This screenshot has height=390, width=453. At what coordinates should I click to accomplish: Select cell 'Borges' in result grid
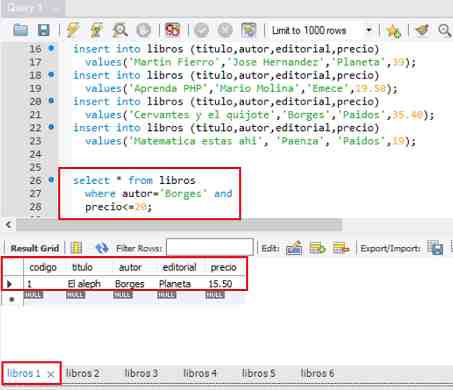130,284
